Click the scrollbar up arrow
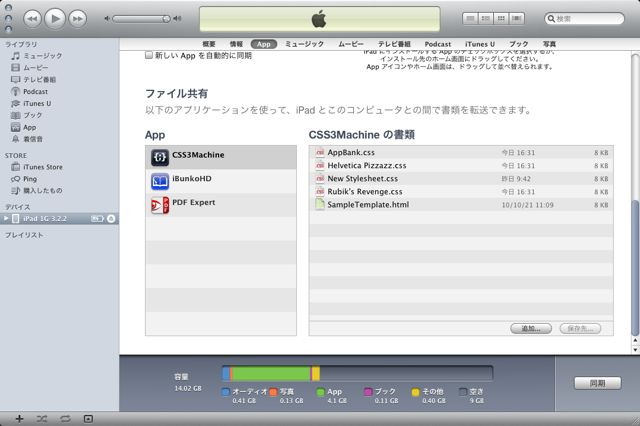Viewport: 640px width, 426px height. 635,340
